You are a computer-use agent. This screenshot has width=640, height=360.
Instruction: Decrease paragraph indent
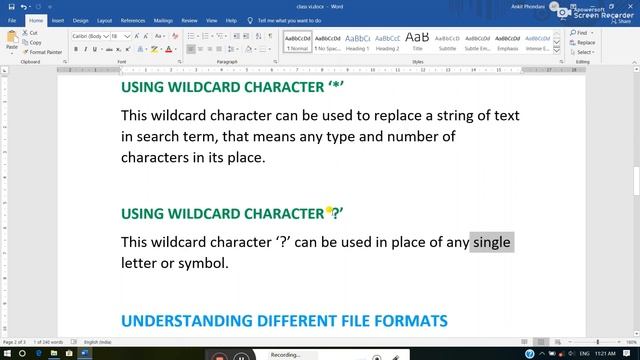click(x=237, y=36)
